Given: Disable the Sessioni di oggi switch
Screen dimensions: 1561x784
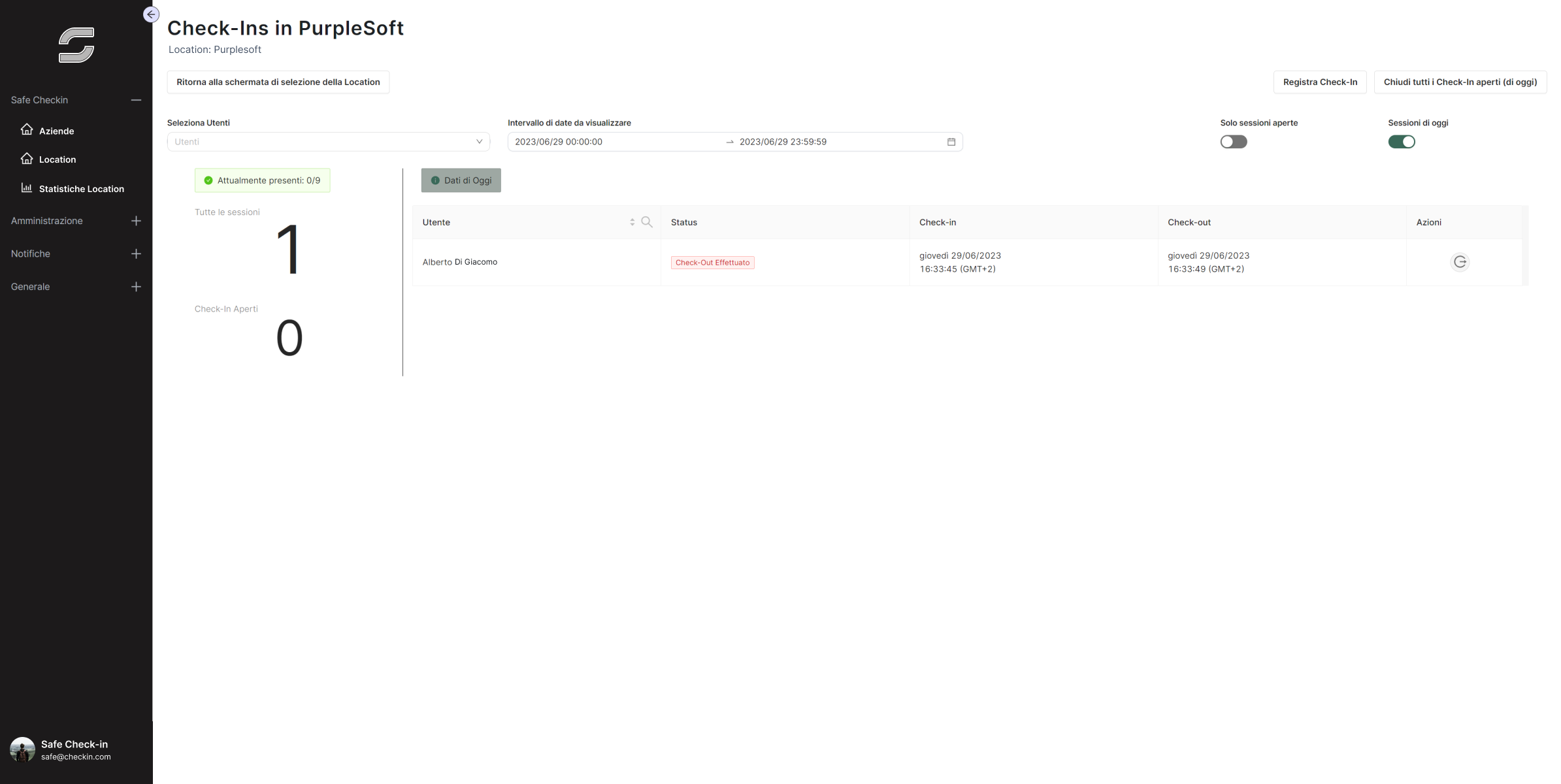Looking at the screenshot, I should coord(1401,142).
